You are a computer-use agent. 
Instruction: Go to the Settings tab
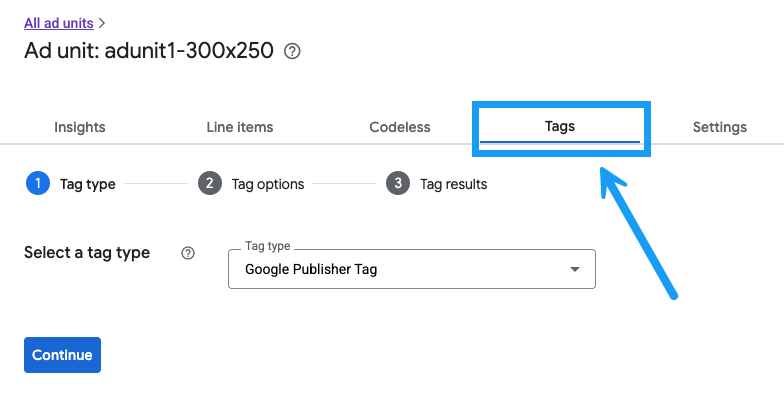tap(720, 127)
